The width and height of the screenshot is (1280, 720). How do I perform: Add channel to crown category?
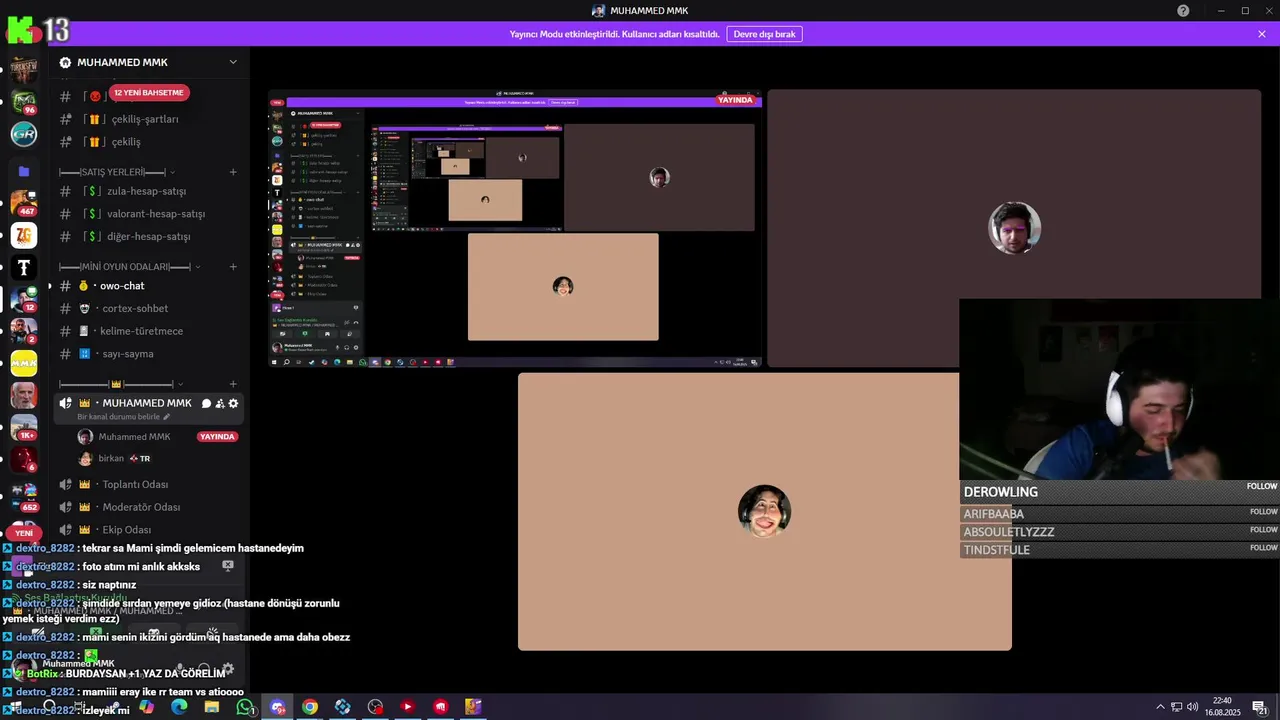pos(233,384)
